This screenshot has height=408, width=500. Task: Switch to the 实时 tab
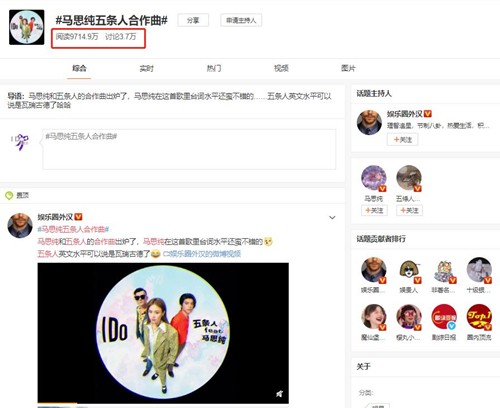[x=146, y=68]
